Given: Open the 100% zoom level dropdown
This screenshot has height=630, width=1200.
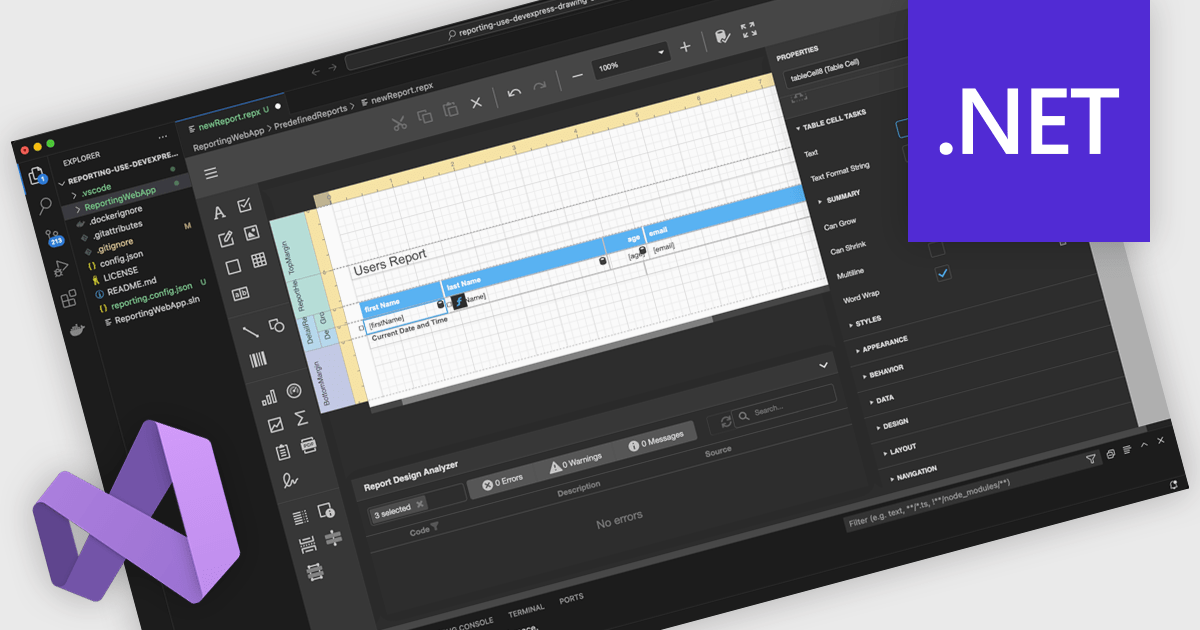Looking at the screenshot, I should 660,52.
